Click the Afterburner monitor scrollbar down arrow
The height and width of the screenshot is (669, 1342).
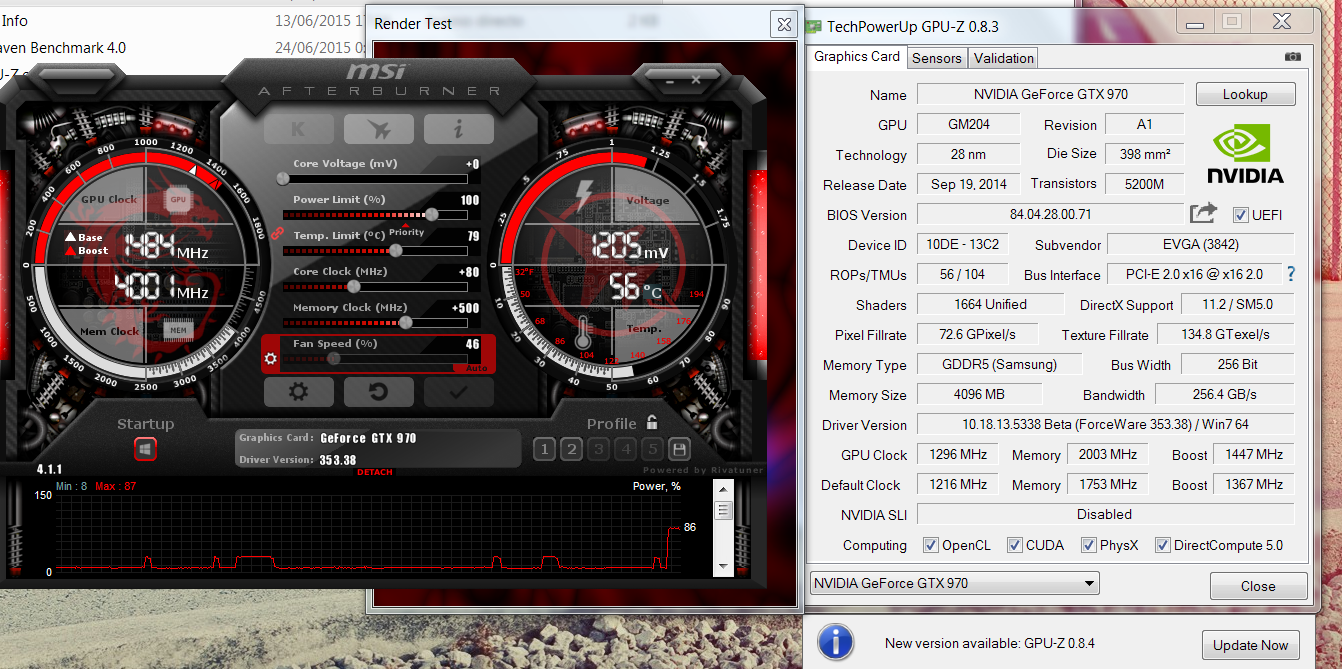[x=724, y=568]
